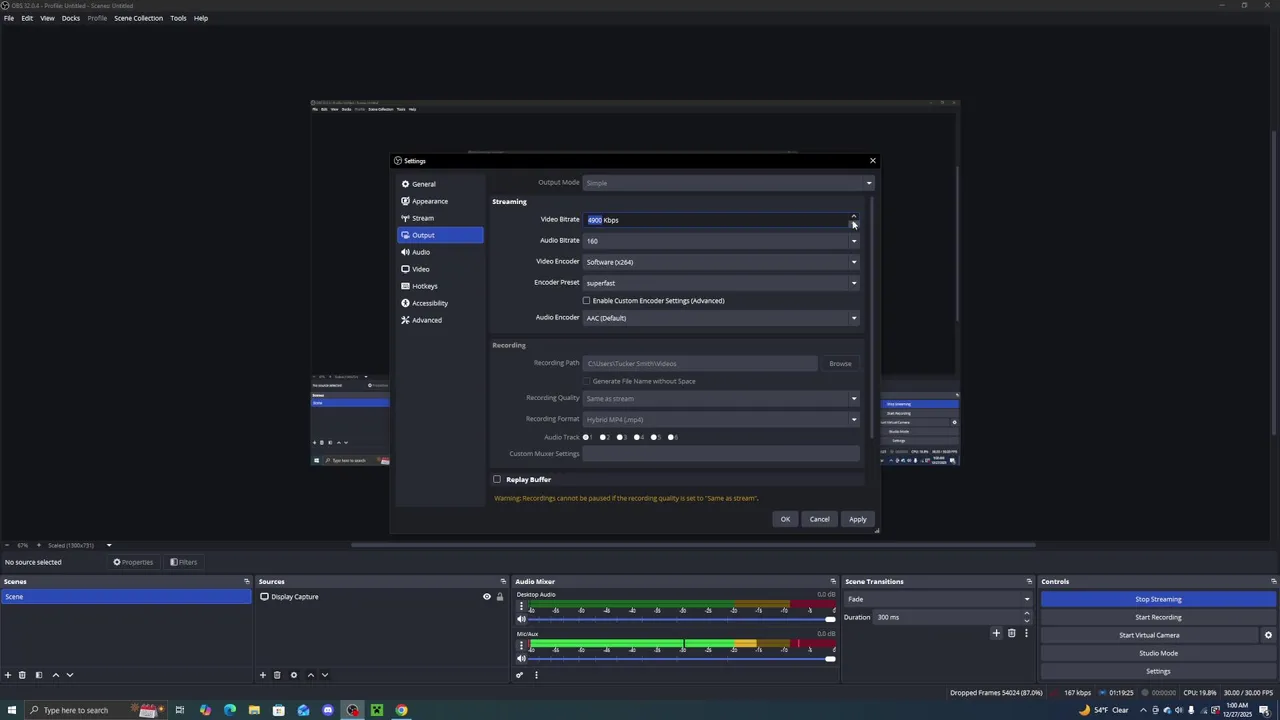
Task: Open advanced audio properties gears icon
Action: pyautogui.click(x=519, y=675)
